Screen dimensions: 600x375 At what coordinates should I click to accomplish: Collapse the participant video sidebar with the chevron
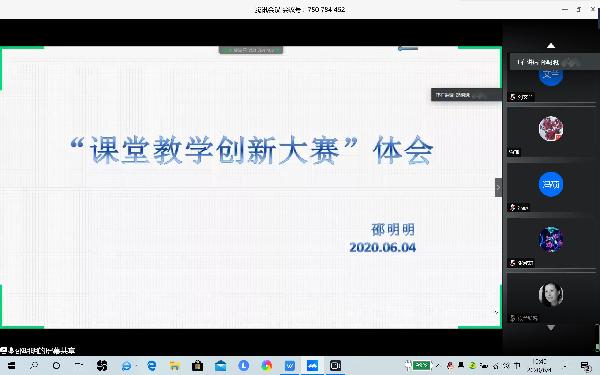point(498,188)
